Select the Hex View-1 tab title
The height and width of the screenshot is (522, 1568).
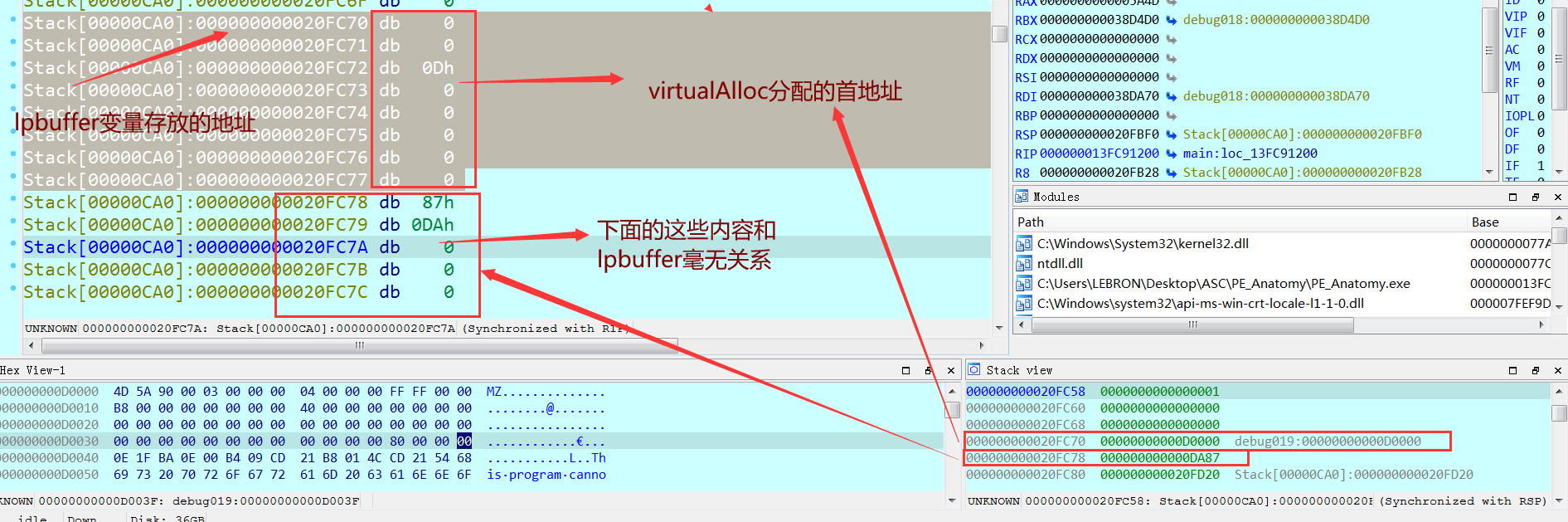pos(33,371)
